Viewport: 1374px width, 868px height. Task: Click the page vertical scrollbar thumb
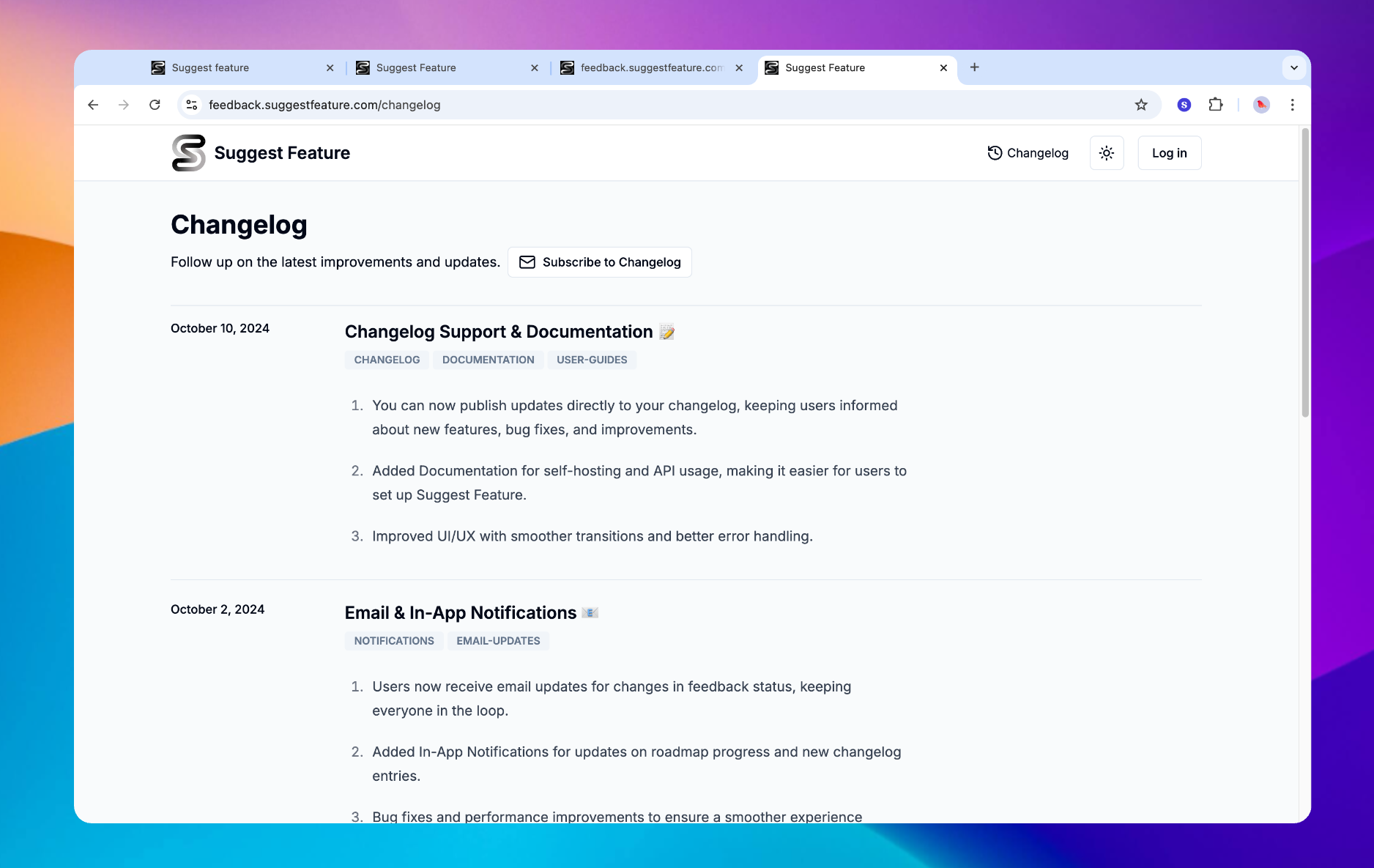[x=1305, y=272]
